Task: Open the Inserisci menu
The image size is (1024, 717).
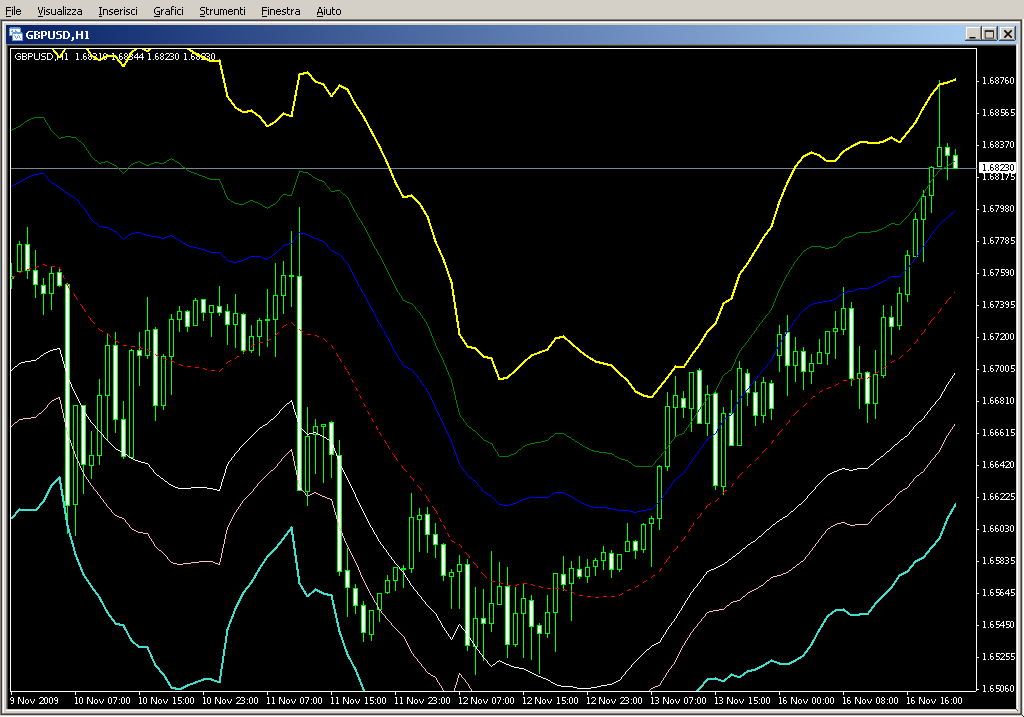Action: click(x=118, y=11)
